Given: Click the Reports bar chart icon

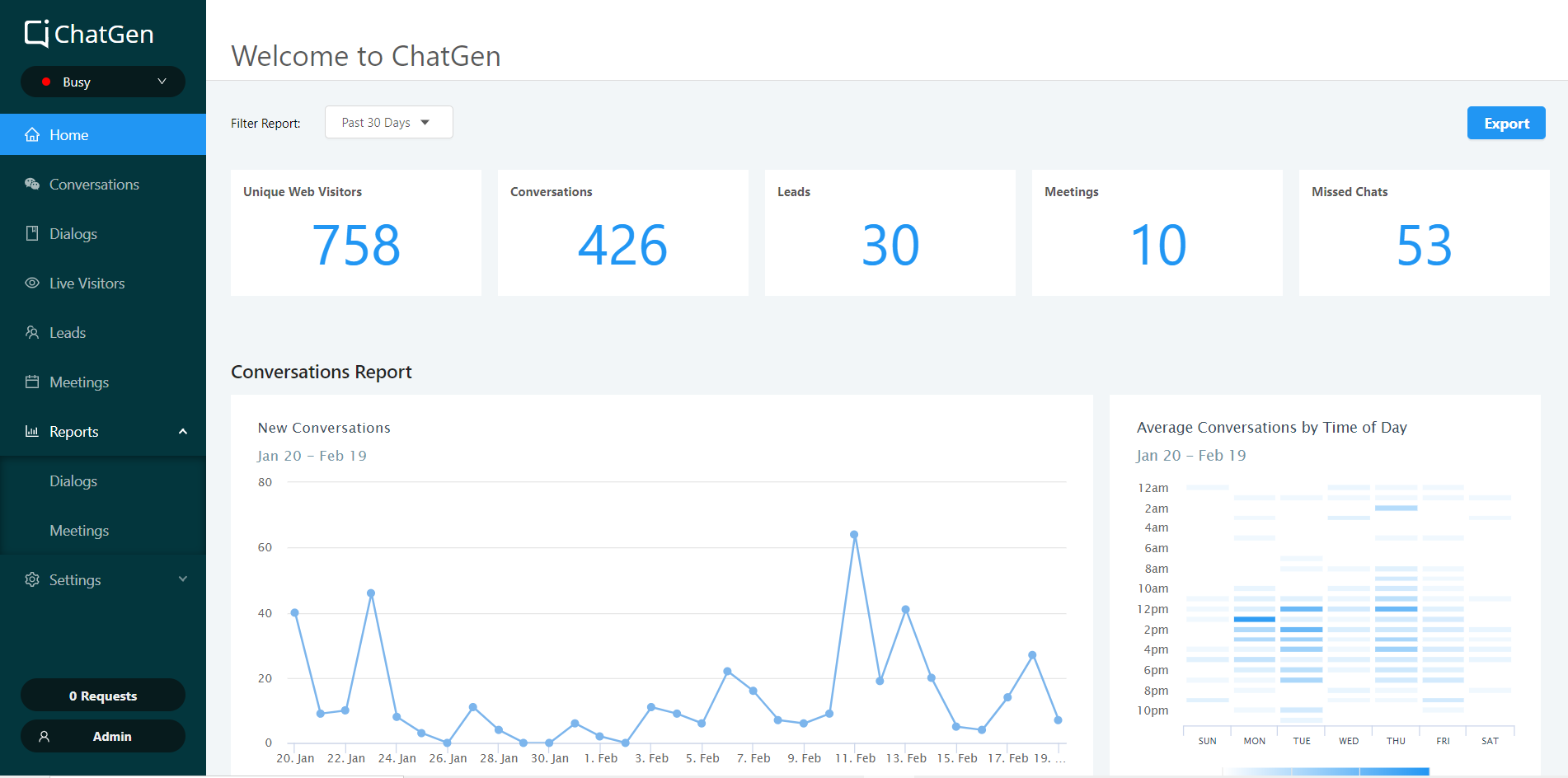Looking at the screenshot, I should click(32, 431).
